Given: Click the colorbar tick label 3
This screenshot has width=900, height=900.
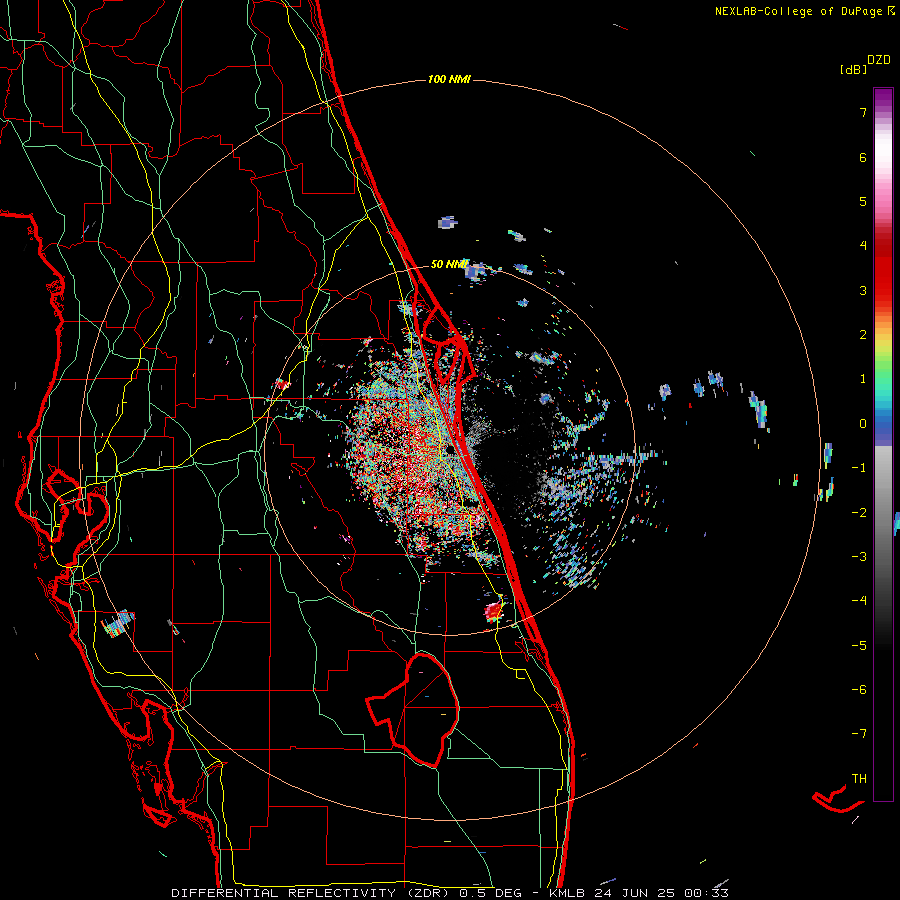Looking at the screenshot, I should point(863,290).
